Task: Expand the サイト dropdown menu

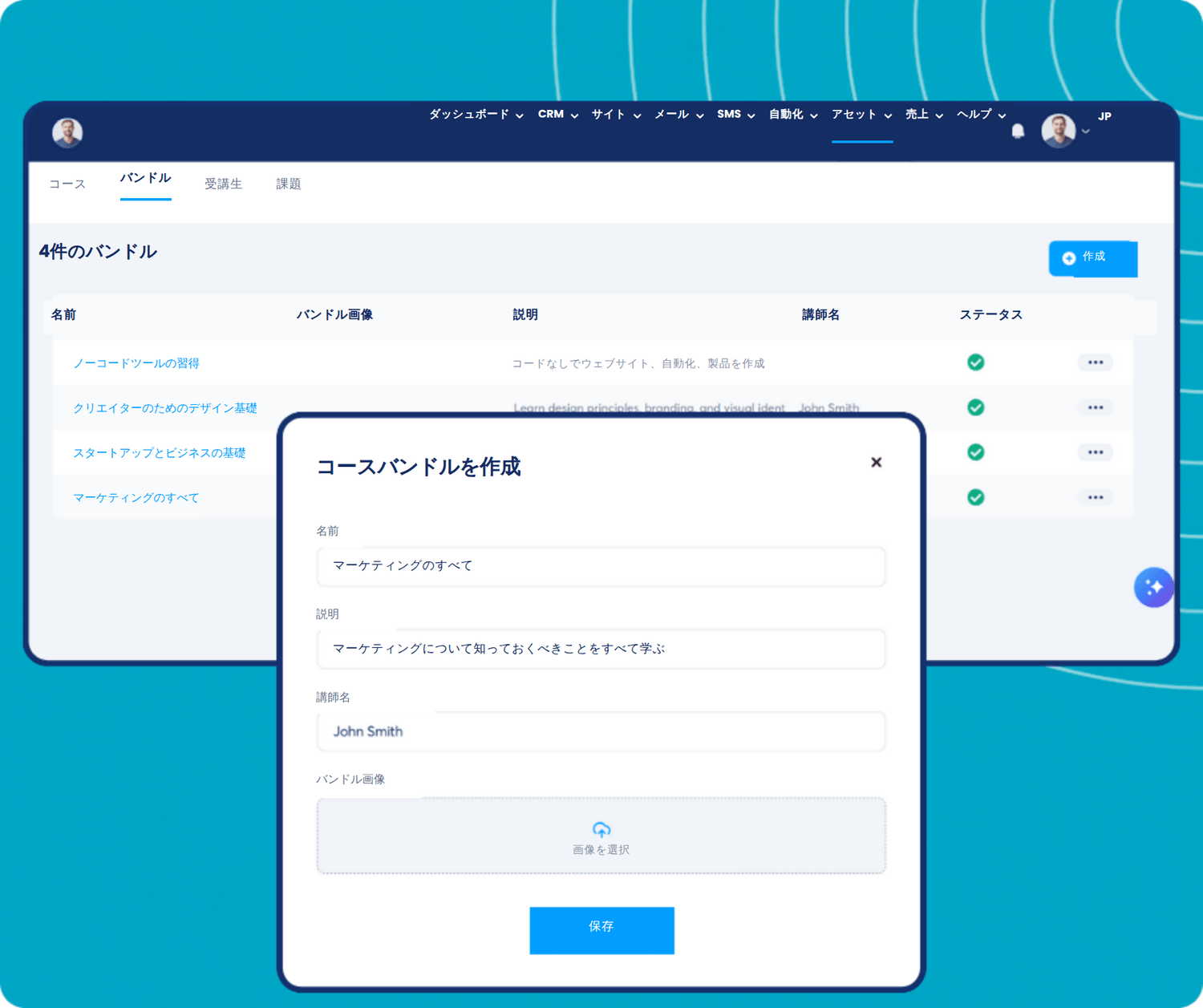Action: (x=616, y=115)
